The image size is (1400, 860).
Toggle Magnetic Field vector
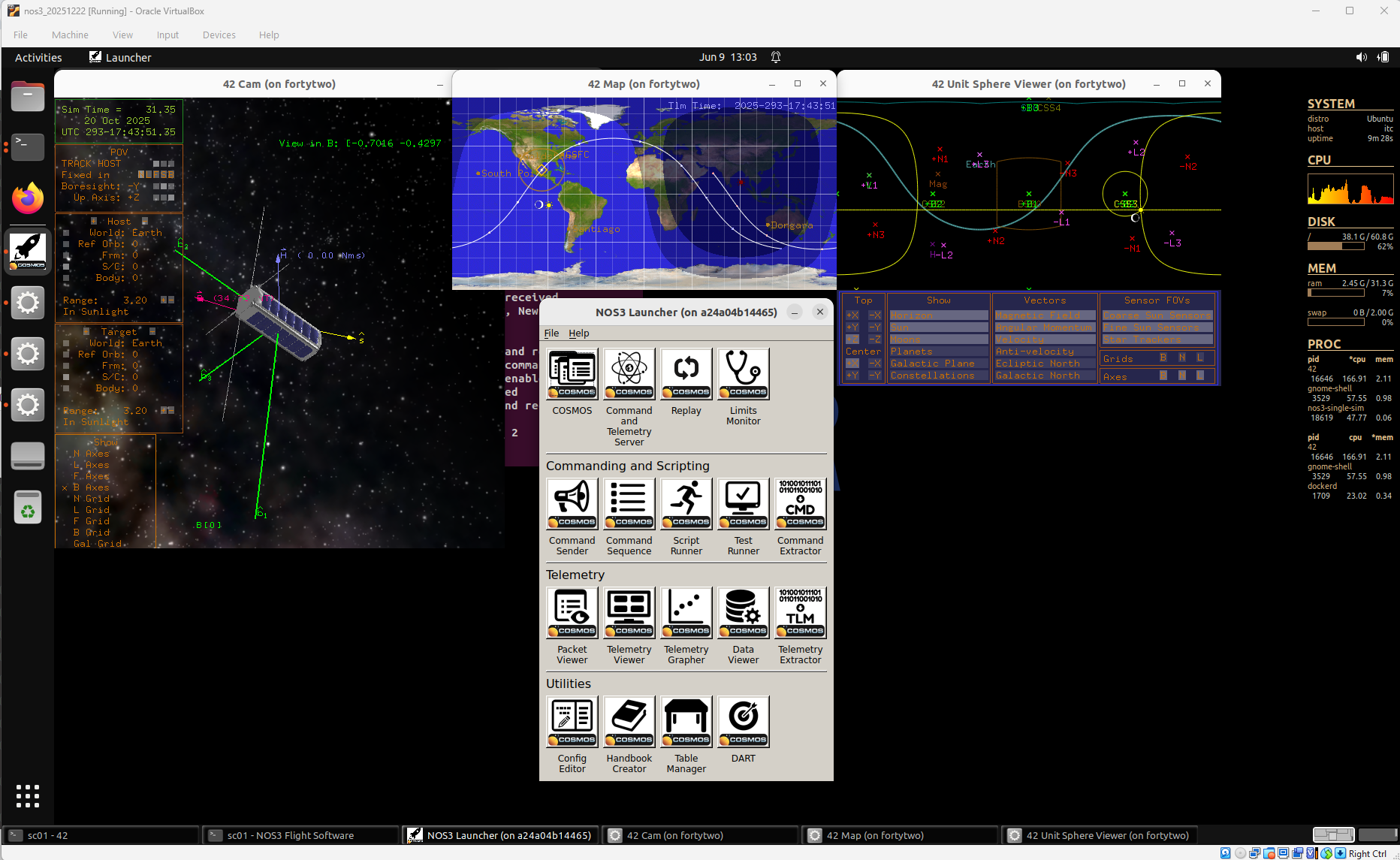point(1045,315)
